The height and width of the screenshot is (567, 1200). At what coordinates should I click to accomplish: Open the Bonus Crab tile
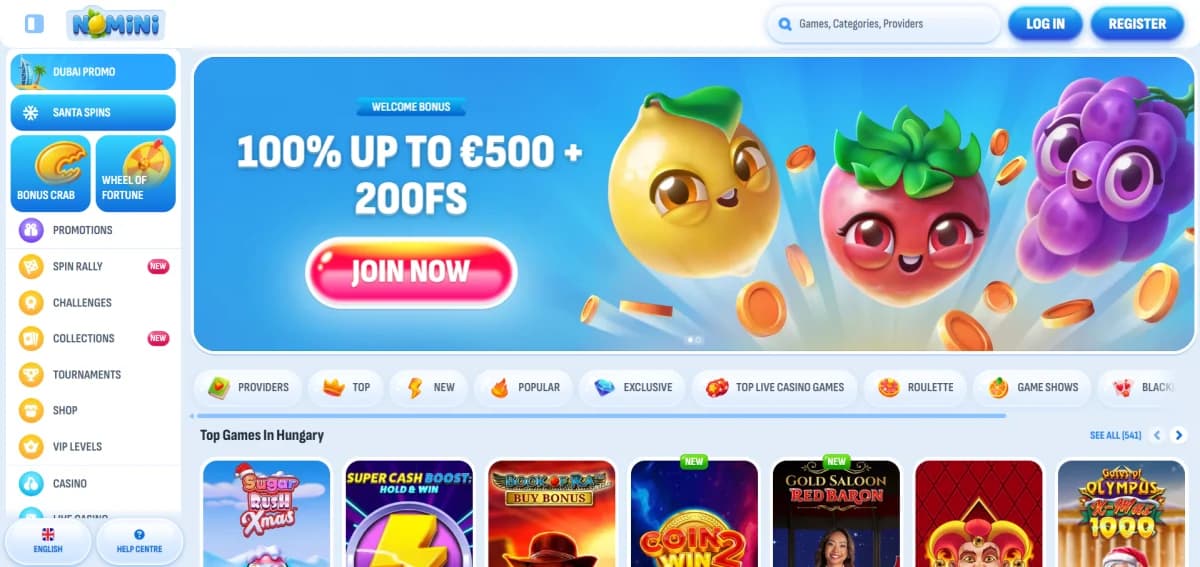click(x=51, y=173)
